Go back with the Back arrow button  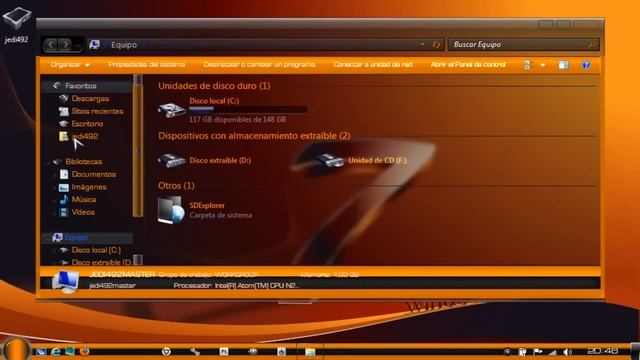(51, 44)
